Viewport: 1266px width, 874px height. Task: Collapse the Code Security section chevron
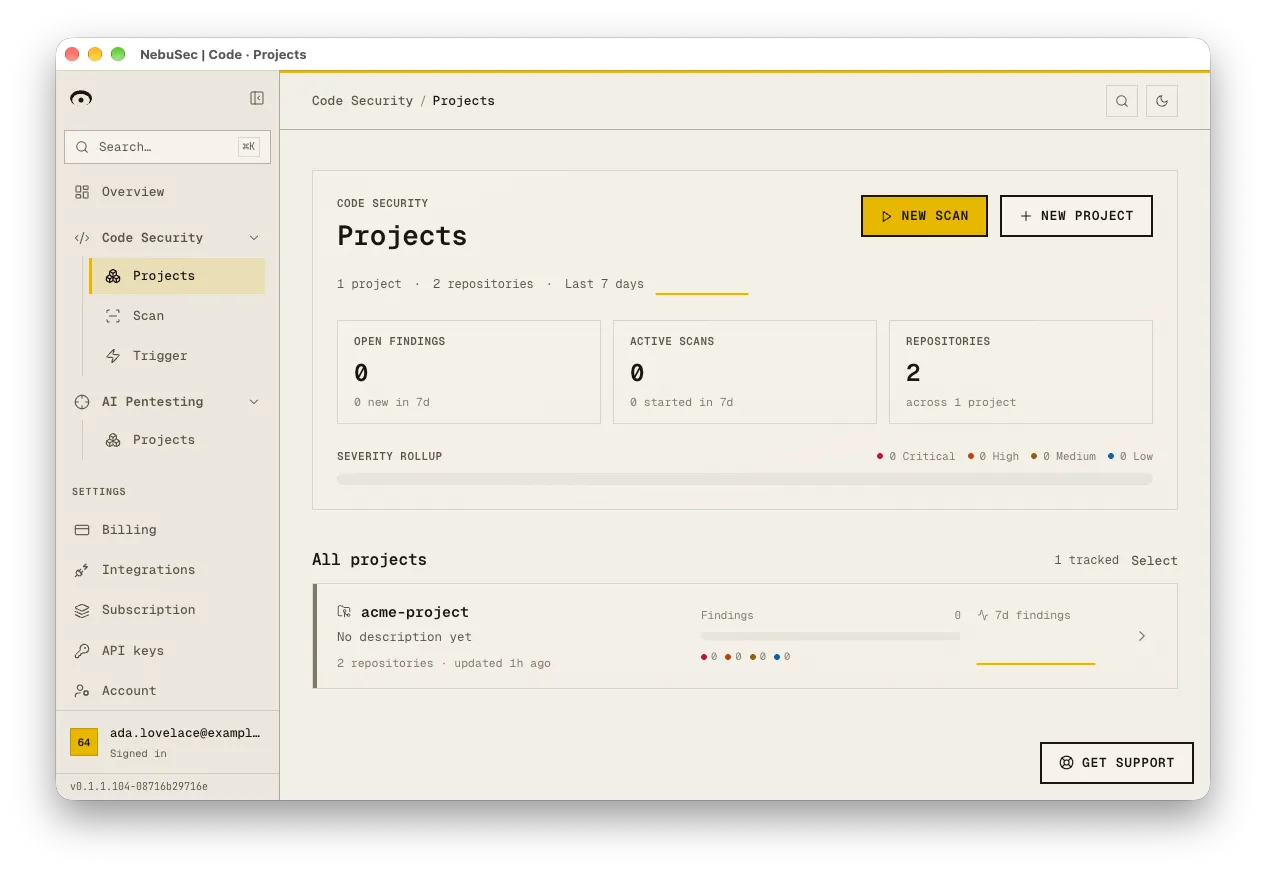pyautogui.click(x=254, y=238)
